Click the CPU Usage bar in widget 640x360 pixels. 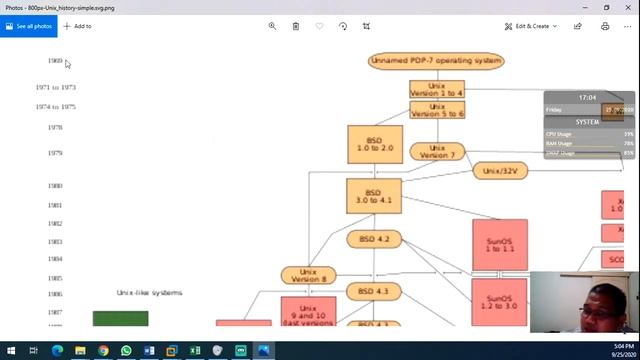click(589, 134)
